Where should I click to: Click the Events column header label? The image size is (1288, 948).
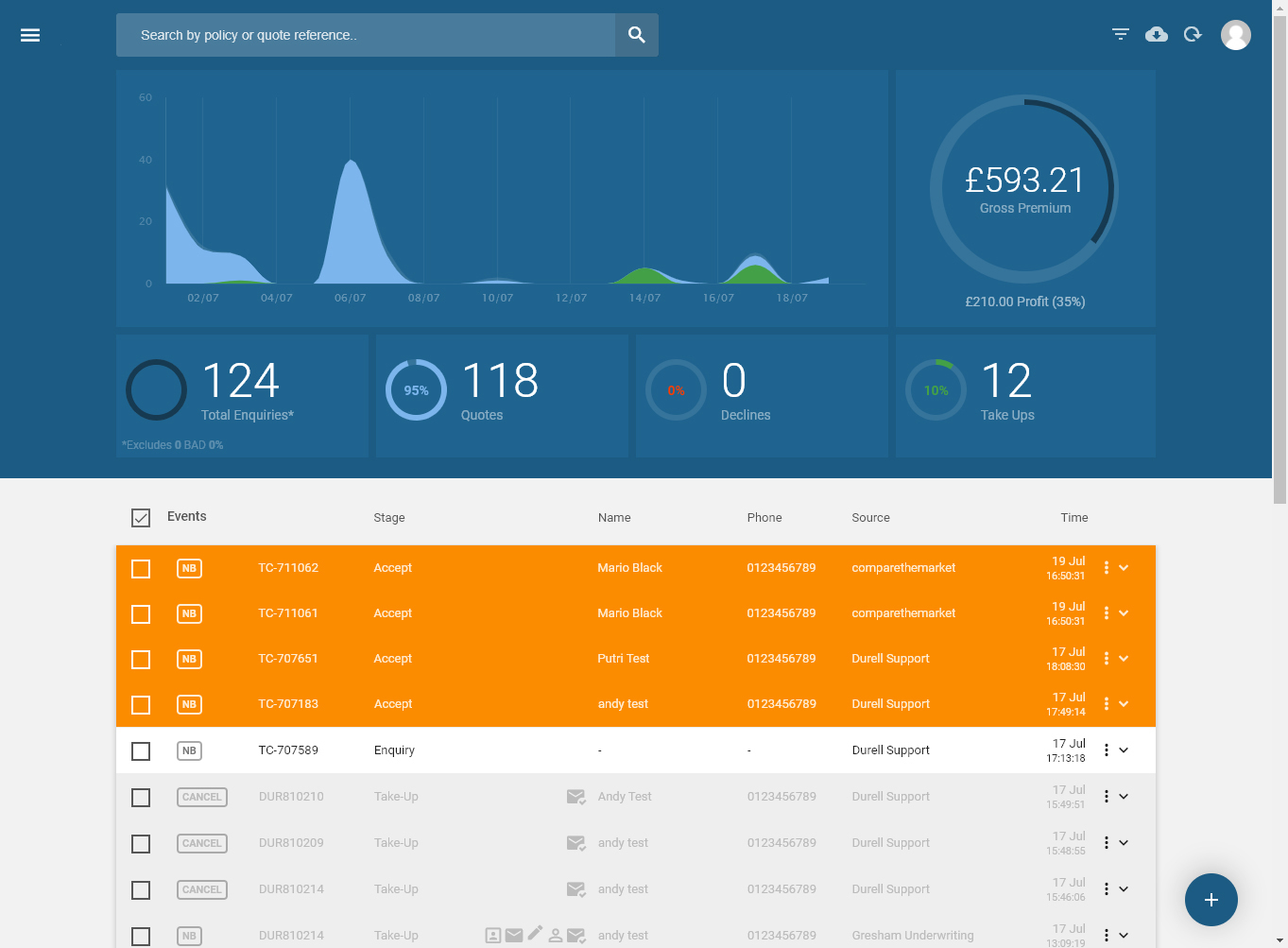(186, 516)
